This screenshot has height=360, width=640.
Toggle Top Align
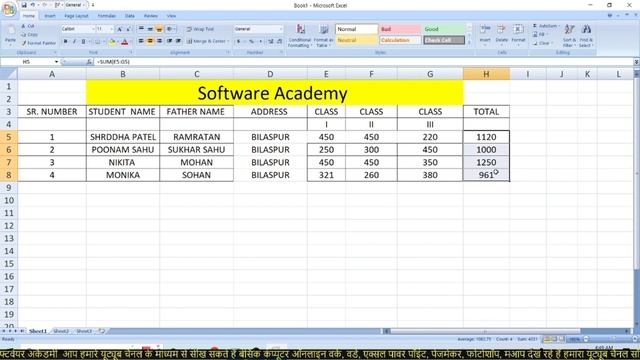141,29
